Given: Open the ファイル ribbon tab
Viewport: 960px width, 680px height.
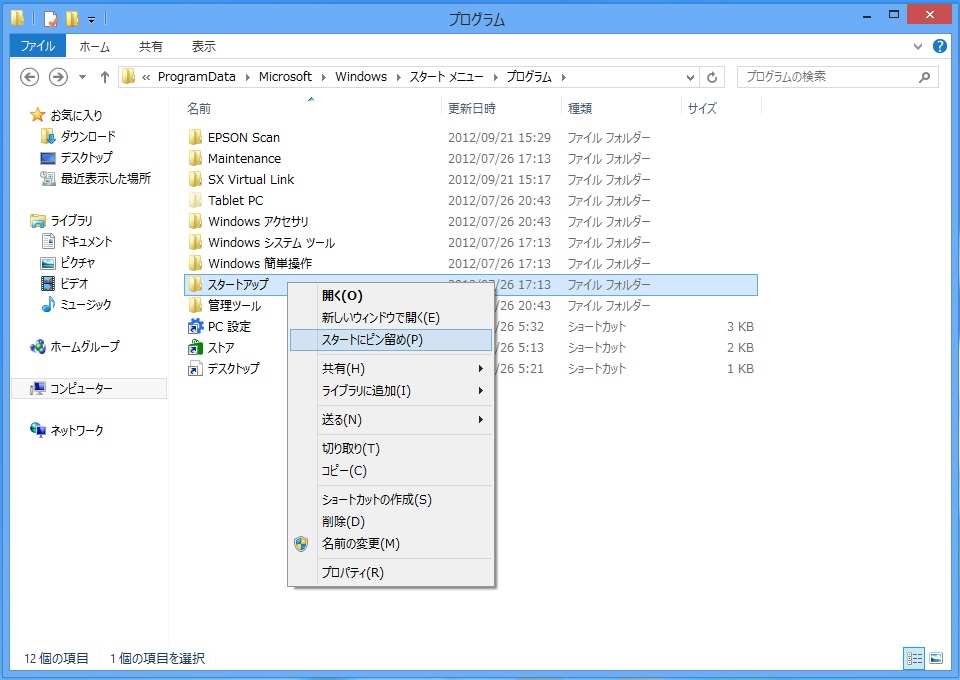Looking at the screenshot, I should tap(38, 46).
